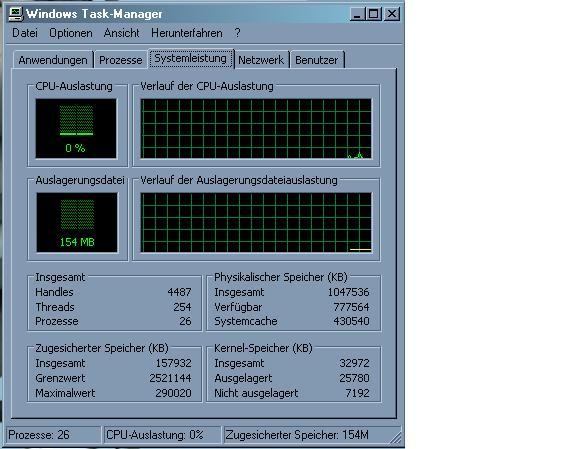Viewport: 576px width, 449px height.
Task: Minimize the Task-Manager window
Action: pos(357,14)
